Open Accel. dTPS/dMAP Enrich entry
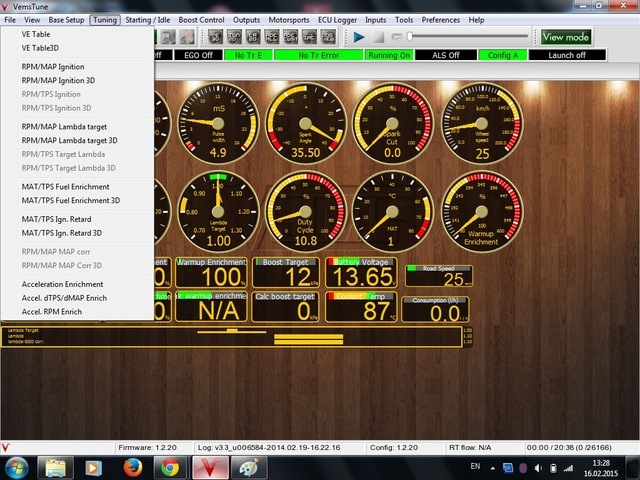 point(78,298)
